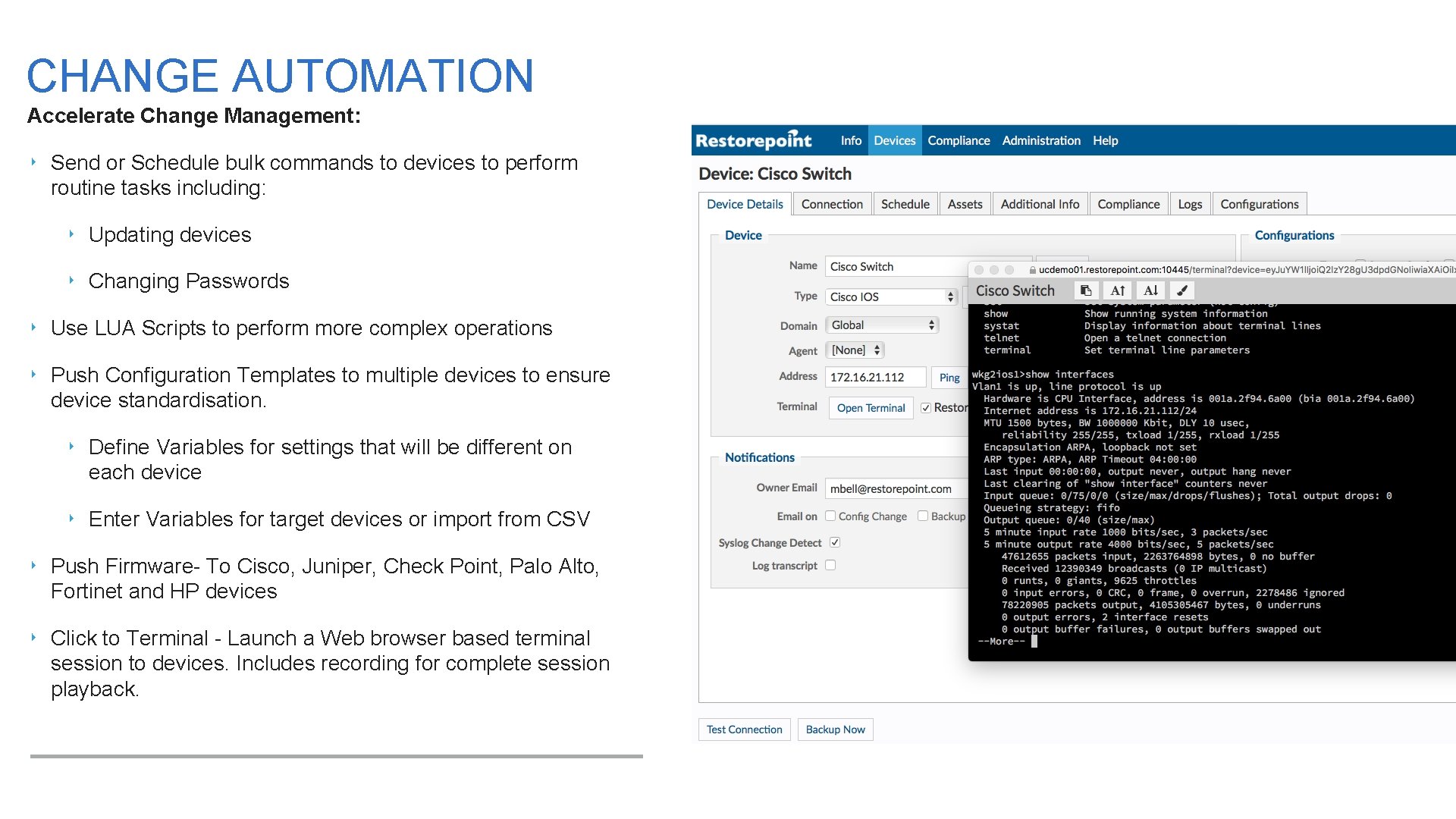Screen dimensions: 1456x819
Task: Click the Notifications section heading
Action: click(759, 457)
